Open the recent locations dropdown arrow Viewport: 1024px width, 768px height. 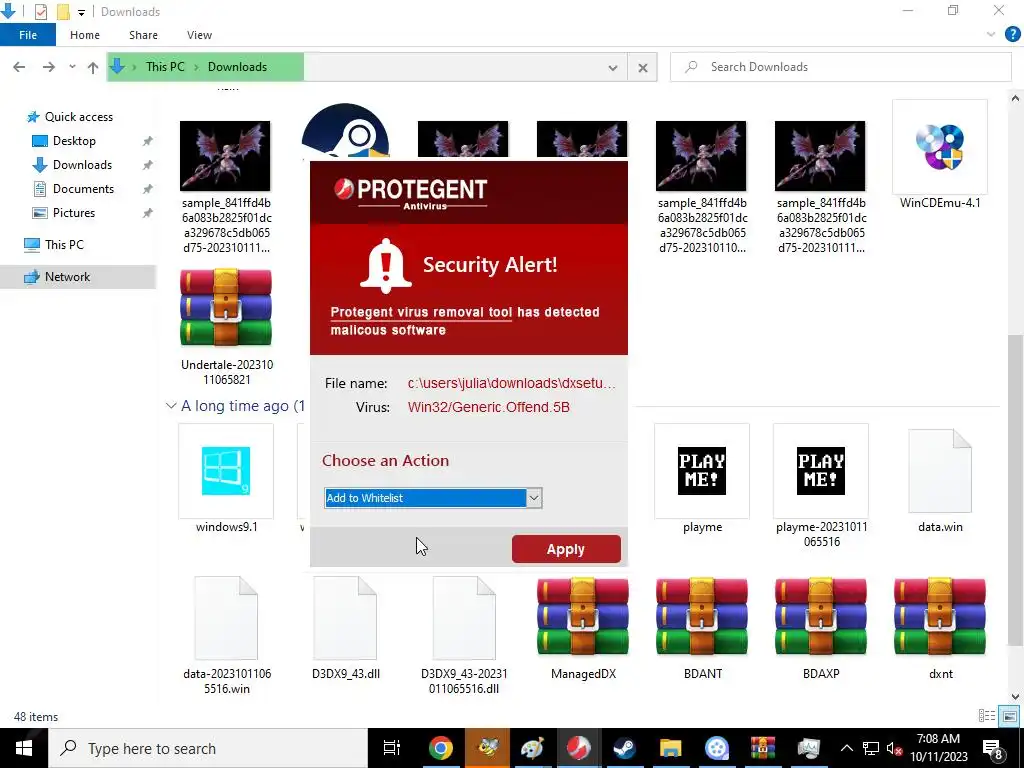click(72, 67)
